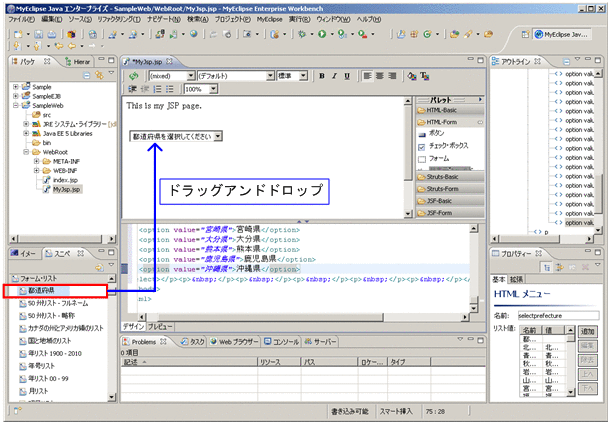
Task: Open the MyEclipse menu
Action: point(268,19)
